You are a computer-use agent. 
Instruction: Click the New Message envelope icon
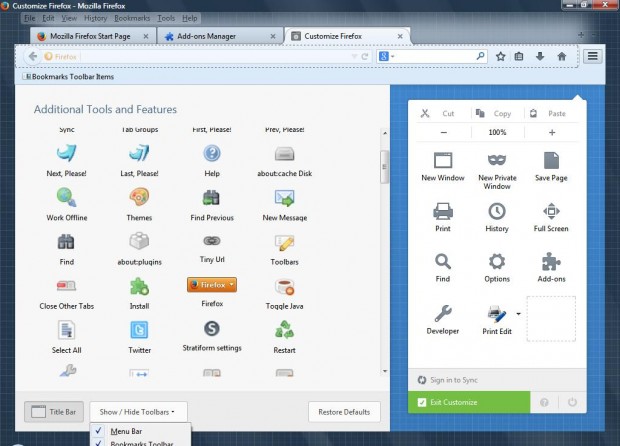click(x=284, y=198)
